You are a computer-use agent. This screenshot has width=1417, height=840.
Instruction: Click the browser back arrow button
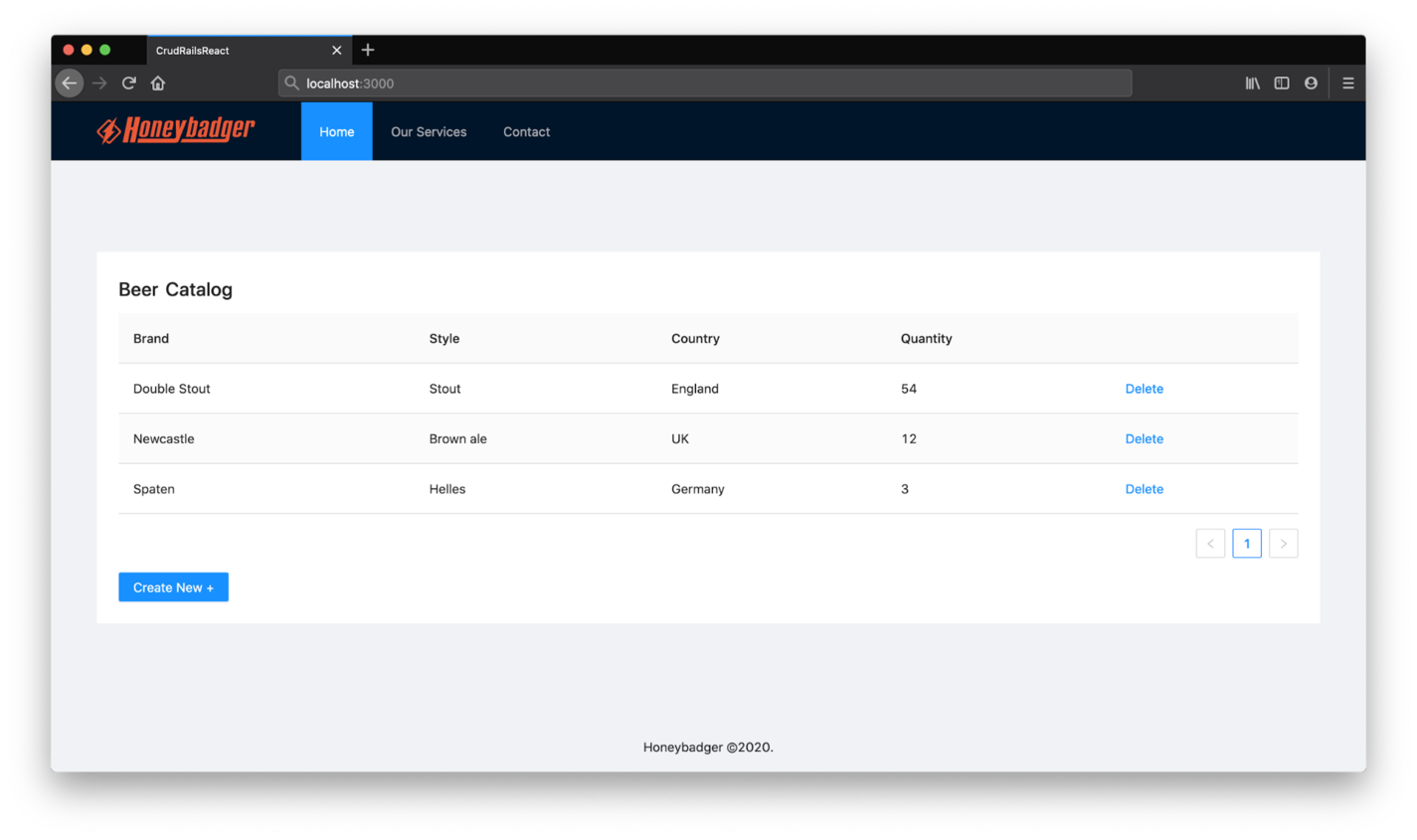[x=69, y=84]
